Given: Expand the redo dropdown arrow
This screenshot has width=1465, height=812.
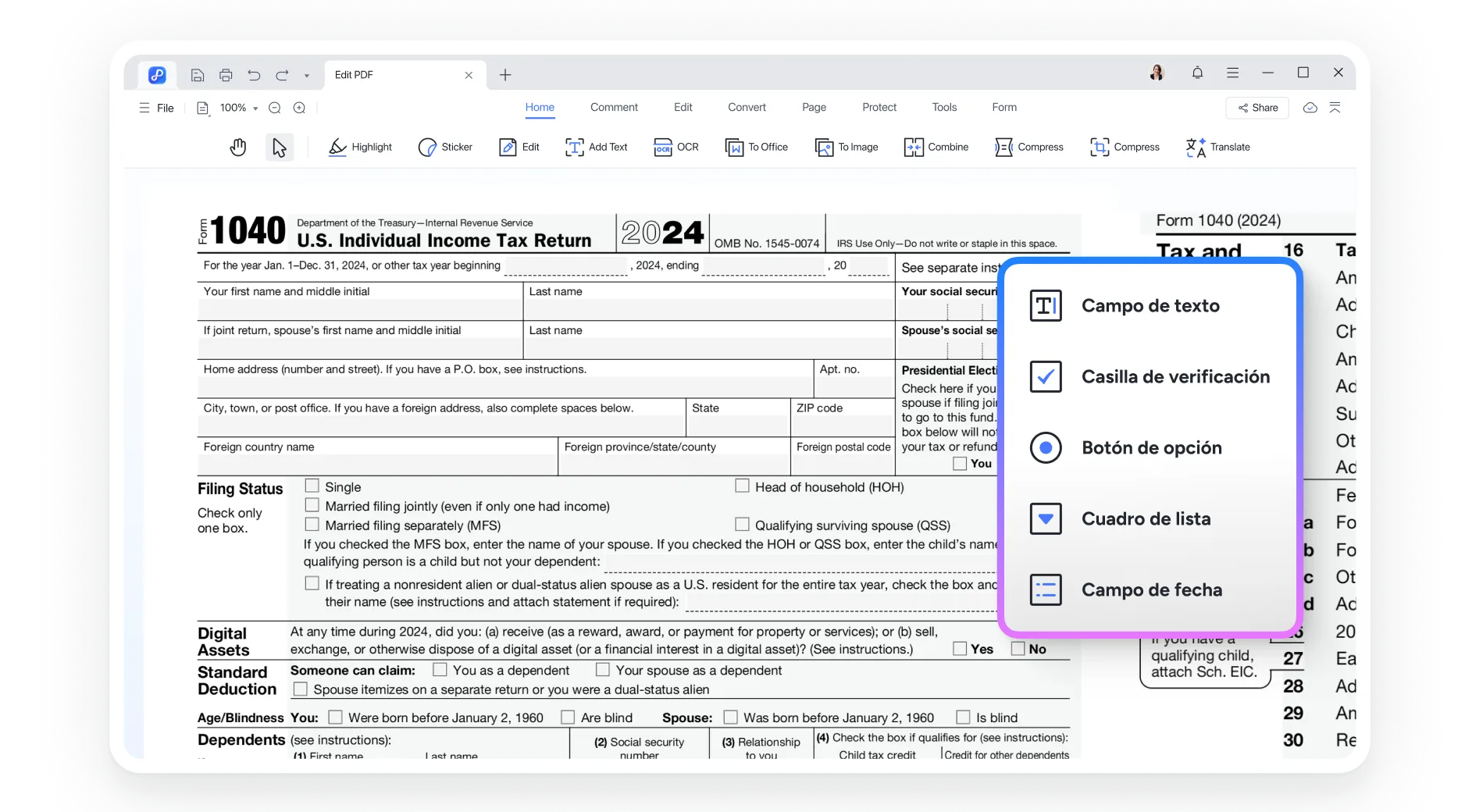Looking at the screenshot, I should coord(305,75).
